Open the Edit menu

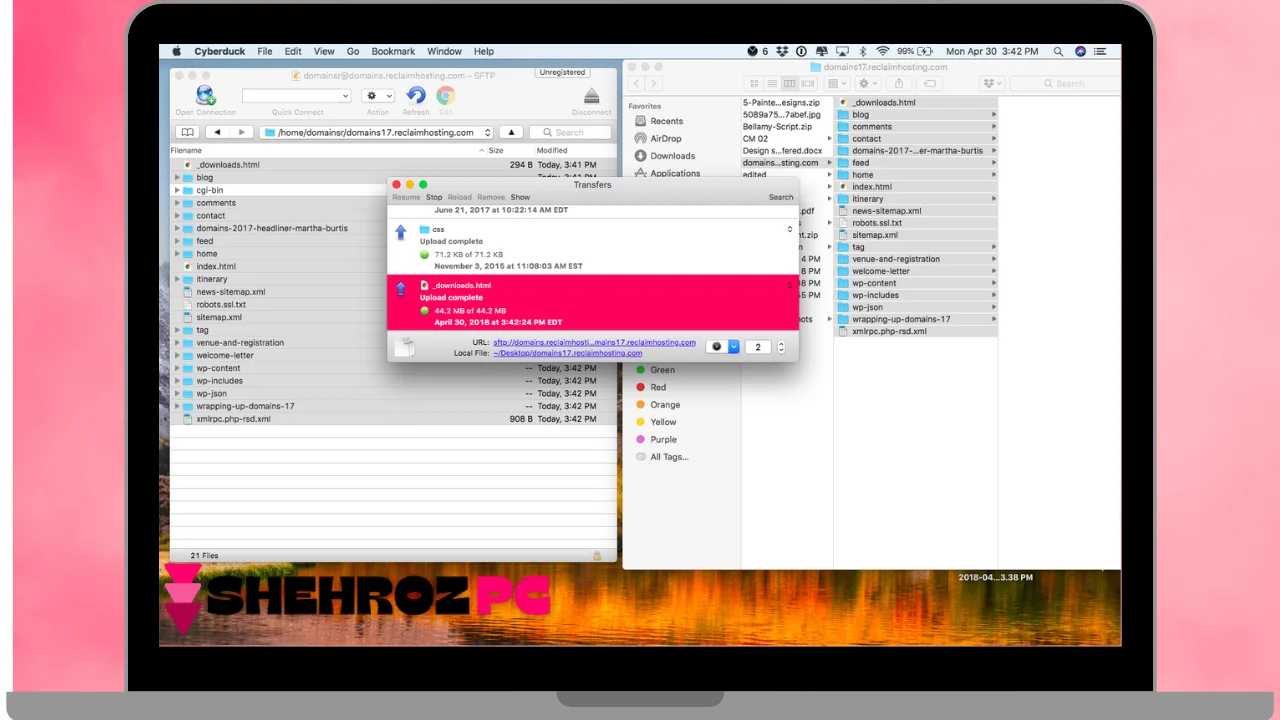click(293, 51)
